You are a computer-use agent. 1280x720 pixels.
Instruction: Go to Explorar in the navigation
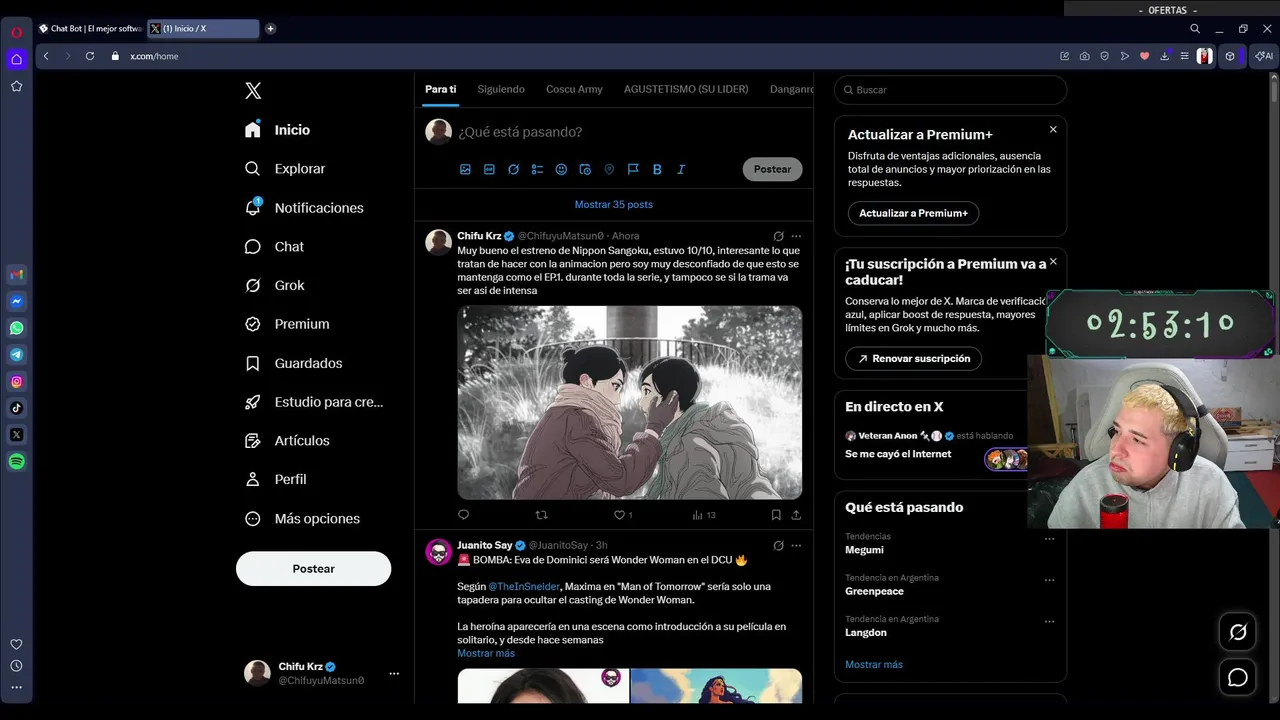(286, 169)
